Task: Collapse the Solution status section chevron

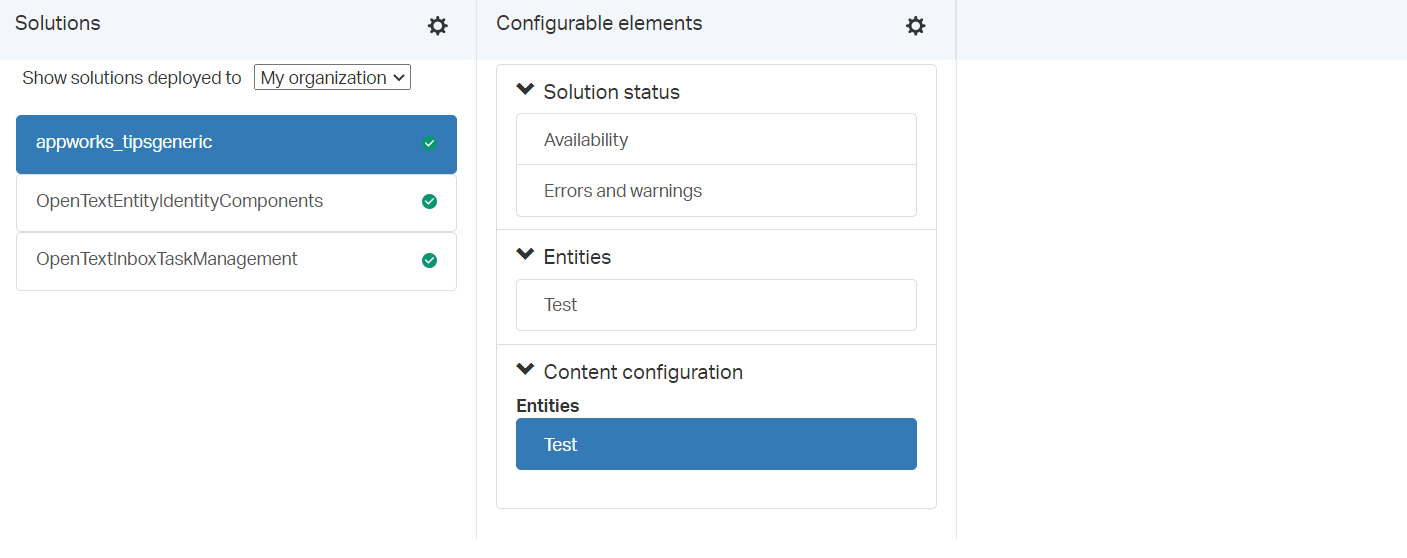Action: click(525, 89)
